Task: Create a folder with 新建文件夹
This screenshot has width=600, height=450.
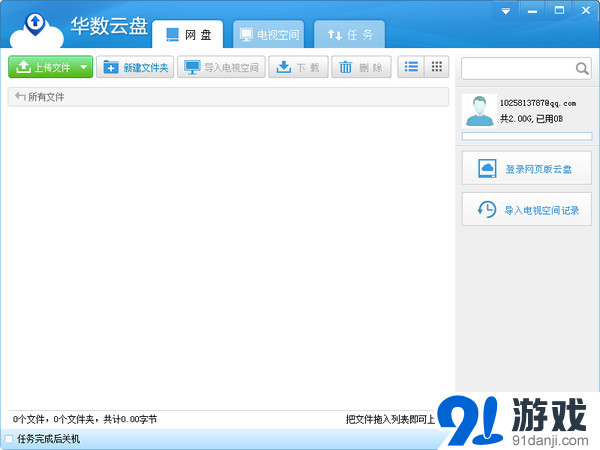Action: 135,67
